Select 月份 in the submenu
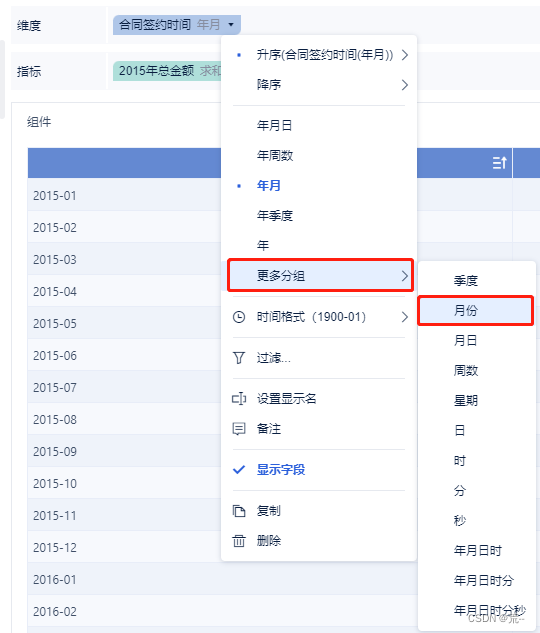Screen dimensions: 540x633 476,310
